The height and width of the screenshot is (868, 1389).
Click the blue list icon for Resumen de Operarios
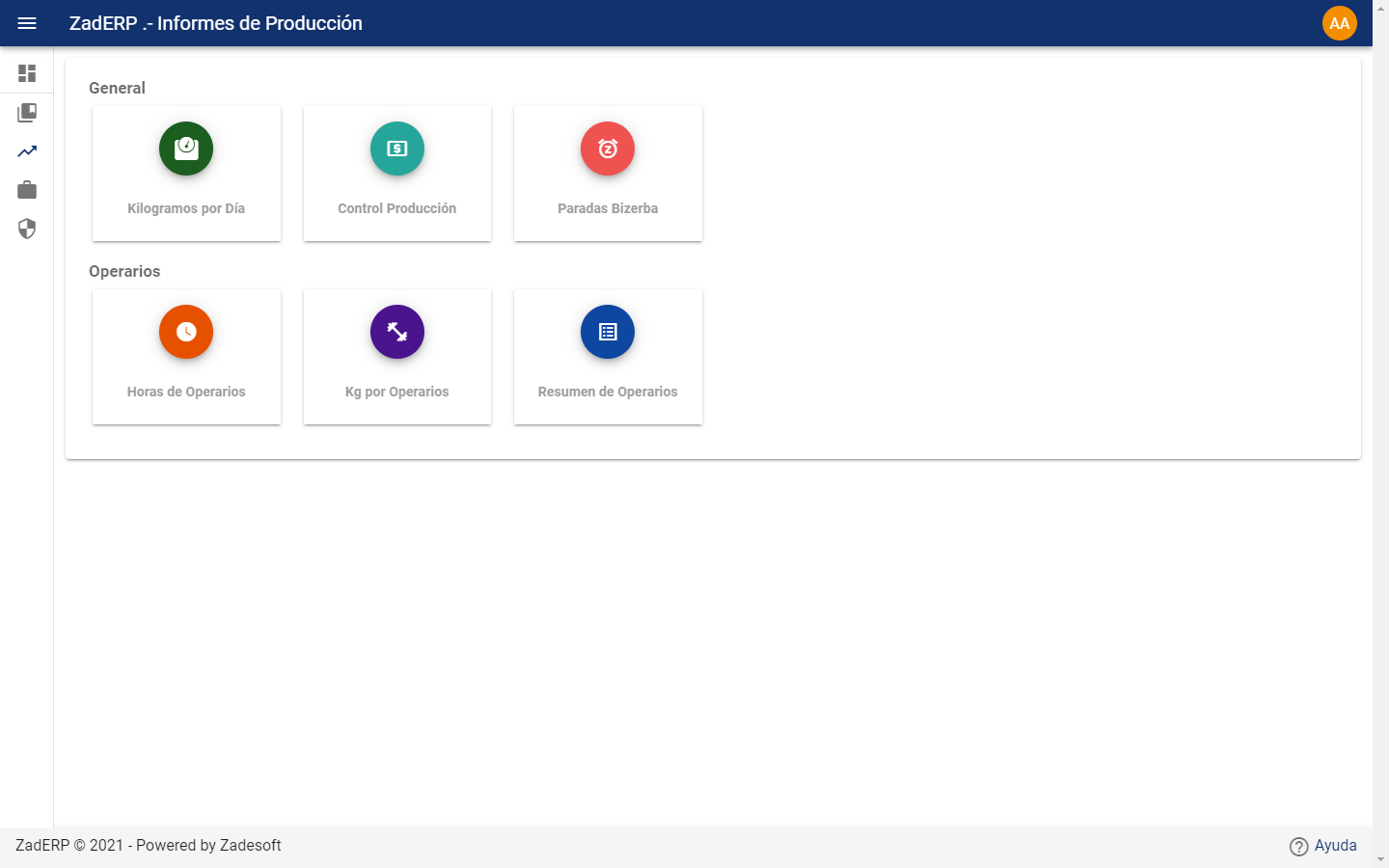[608, 332]
